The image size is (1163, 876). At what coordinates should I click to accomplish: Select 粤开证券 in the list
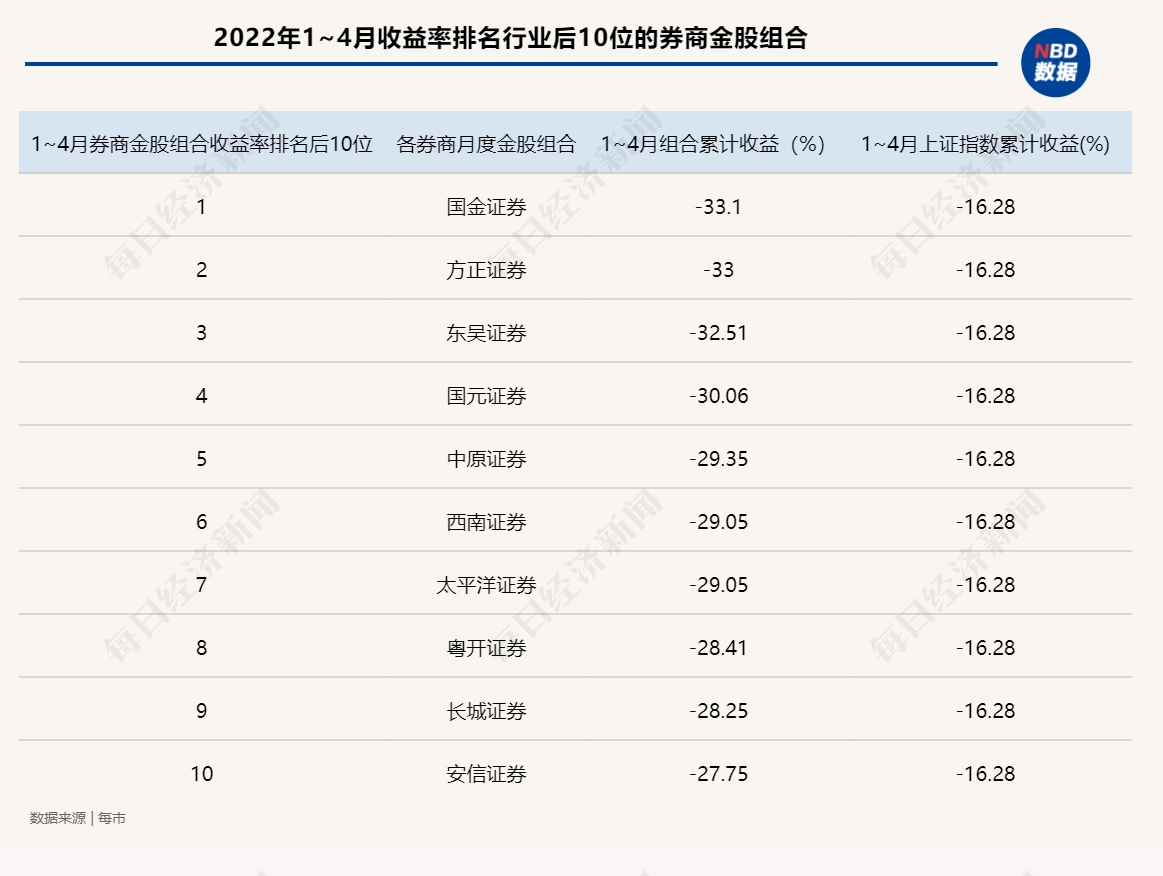coord(486,648)
